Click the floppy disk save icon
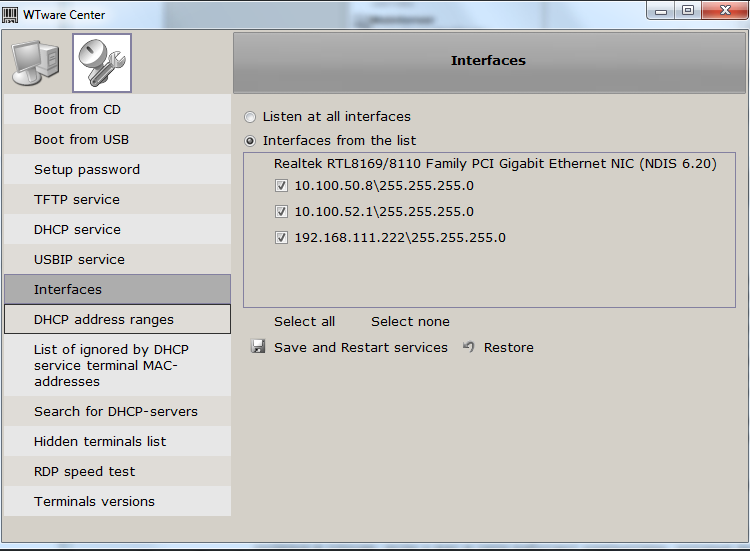This screenshot has height=551, width=750. coord(259,347)
